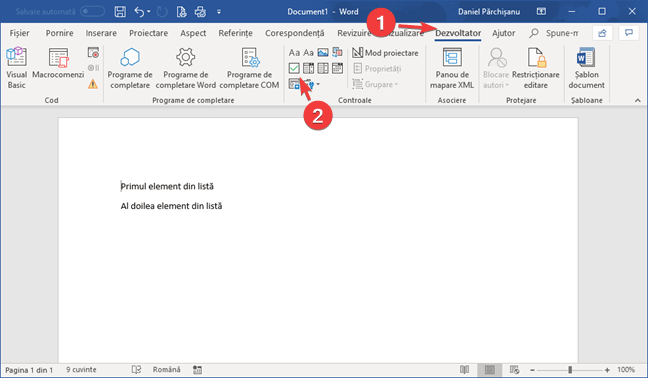Open the Fișier tab
The height and width of the screenshot is (378, 648).
(x=19, y=33)
